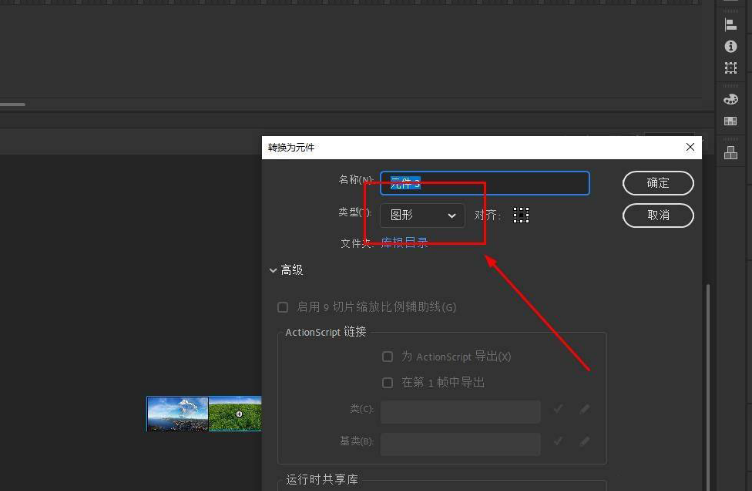Cancel with the 取消 button

click(x=658, y=215)
